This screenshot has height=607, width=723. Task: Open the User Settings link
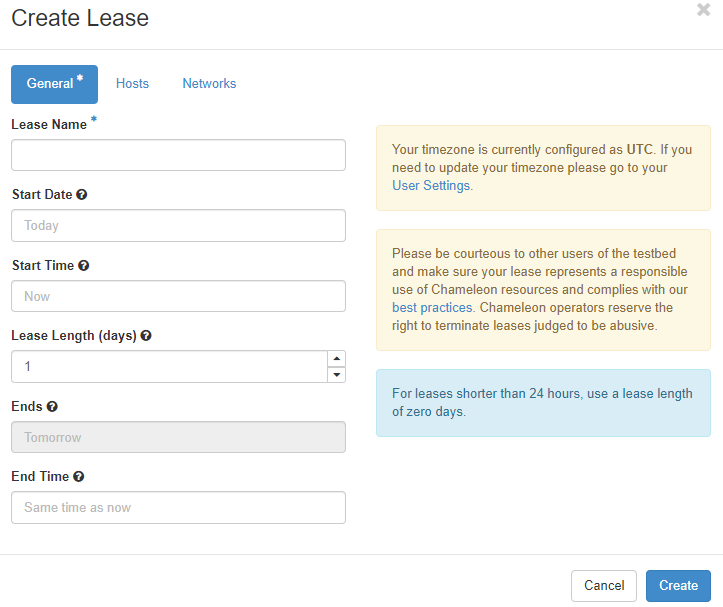(x=431, y=185)
